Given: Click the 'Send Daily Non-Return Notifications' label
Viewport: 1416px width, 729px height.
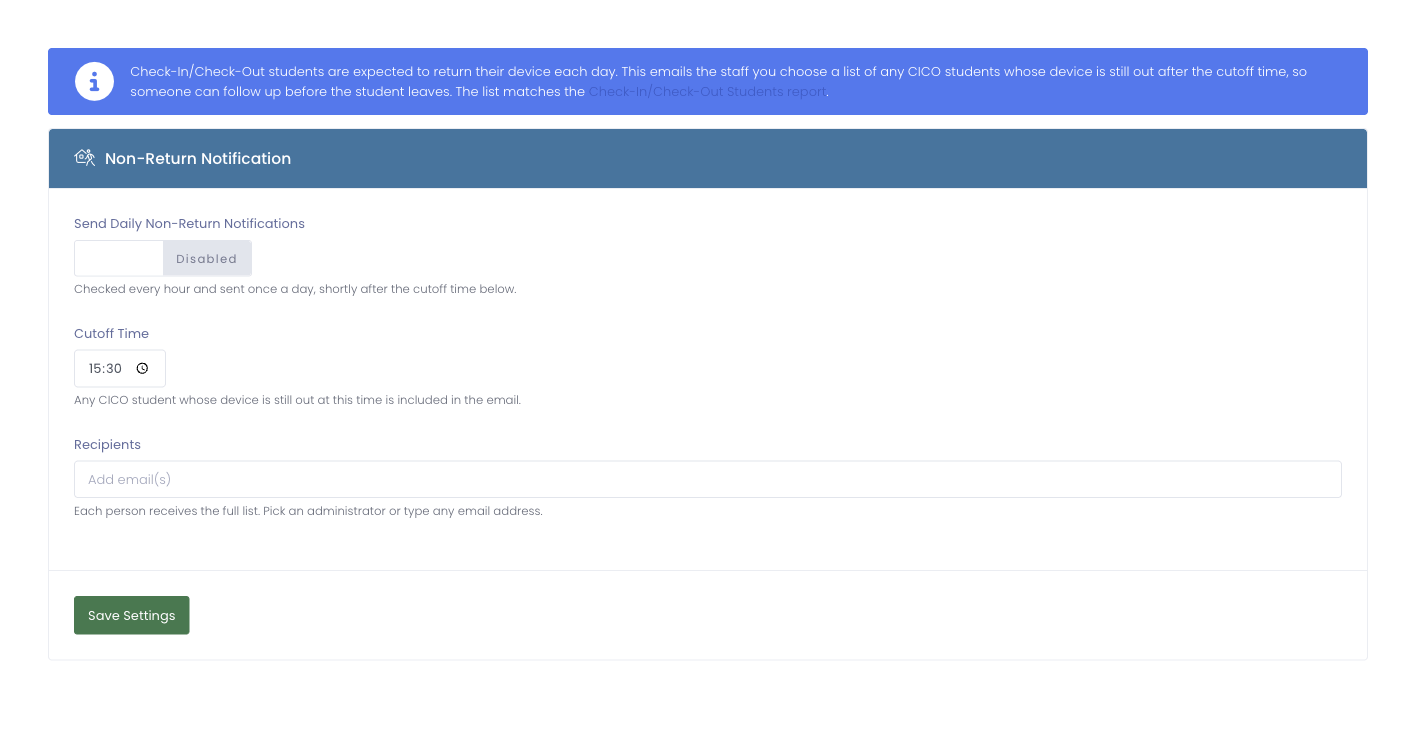Looking at the screenshot, I should pos(189,223).
